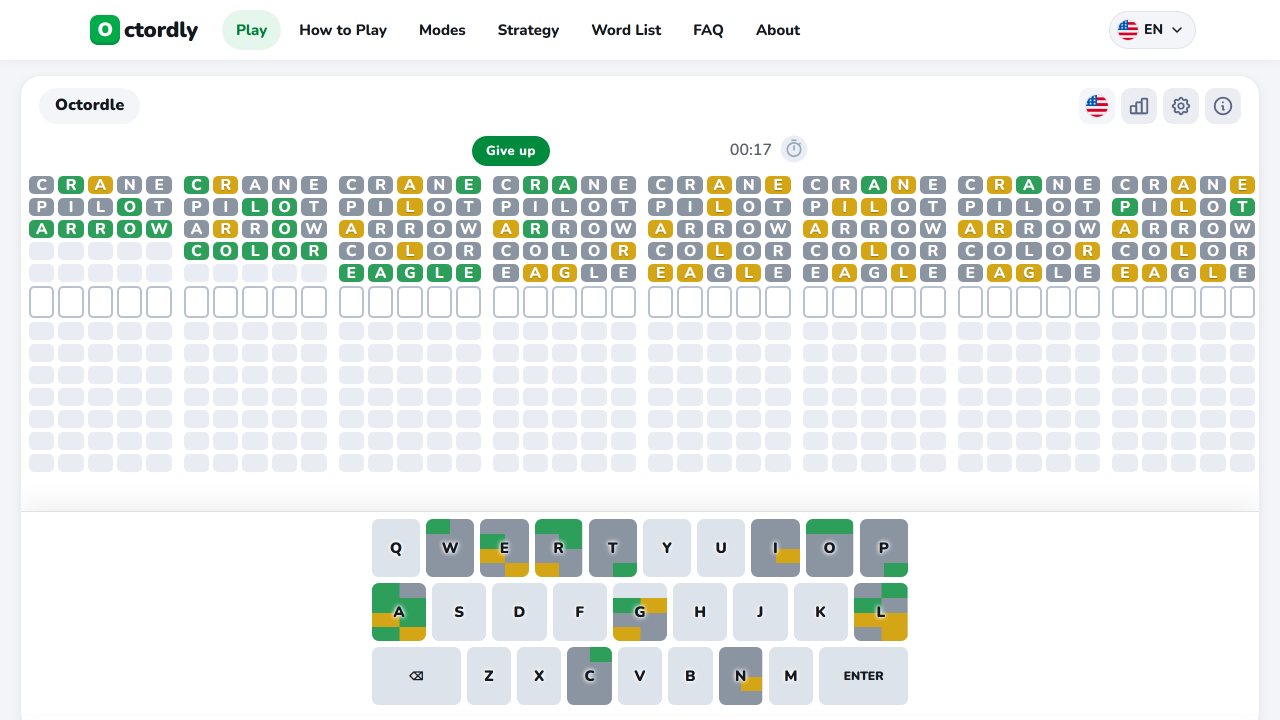The width and height of the screenshot is (1280, 720).
Task: Open the About page
Action: (x=778, y=30)
